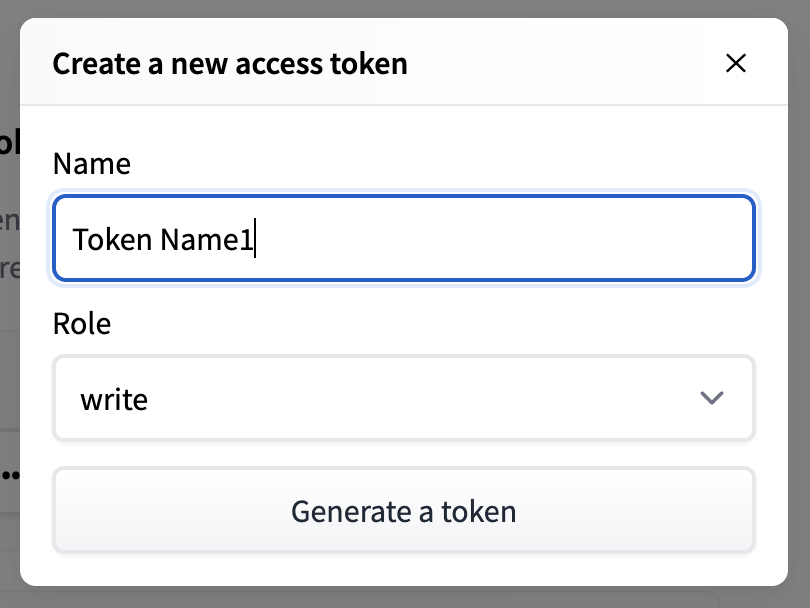Open the Role dropdown

point(403,398)
